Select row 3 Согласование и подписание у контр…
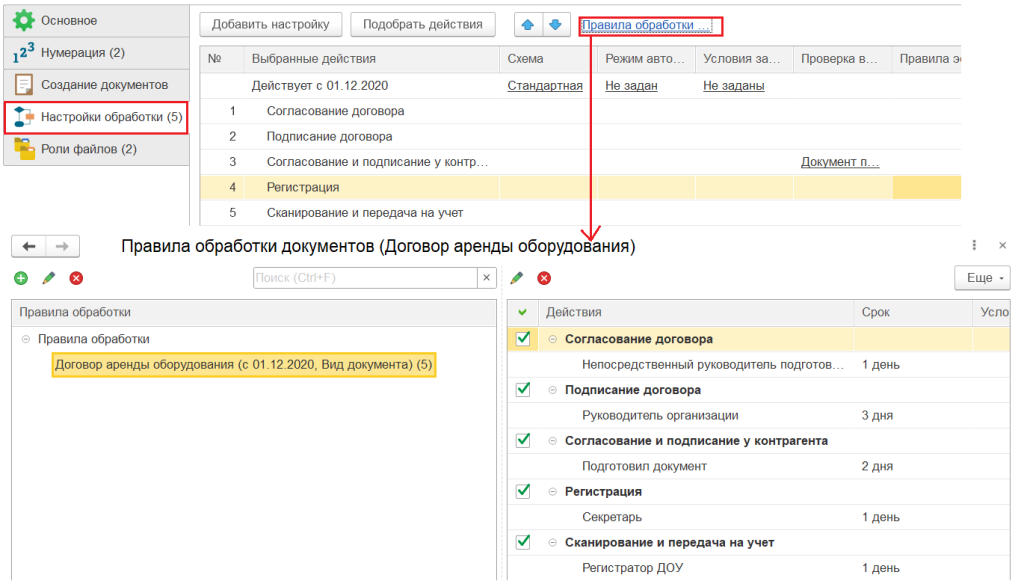Viewport: 1024px width, 584px height. pos(580,162)
